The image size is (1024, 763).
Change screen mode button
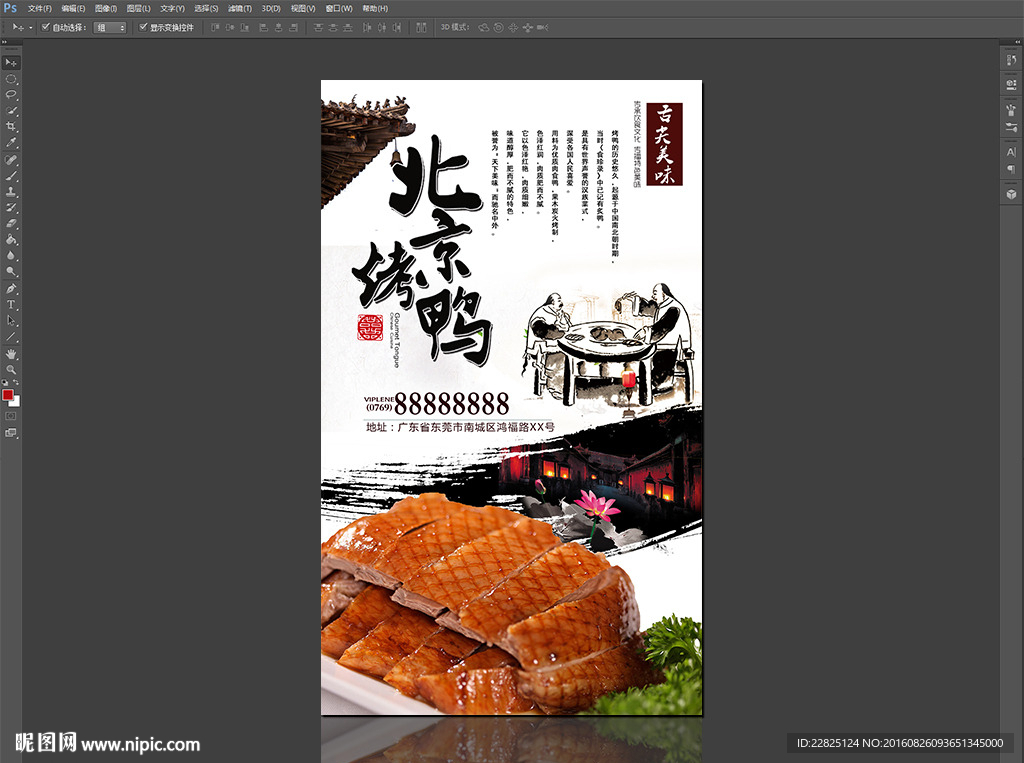point(11,432)
